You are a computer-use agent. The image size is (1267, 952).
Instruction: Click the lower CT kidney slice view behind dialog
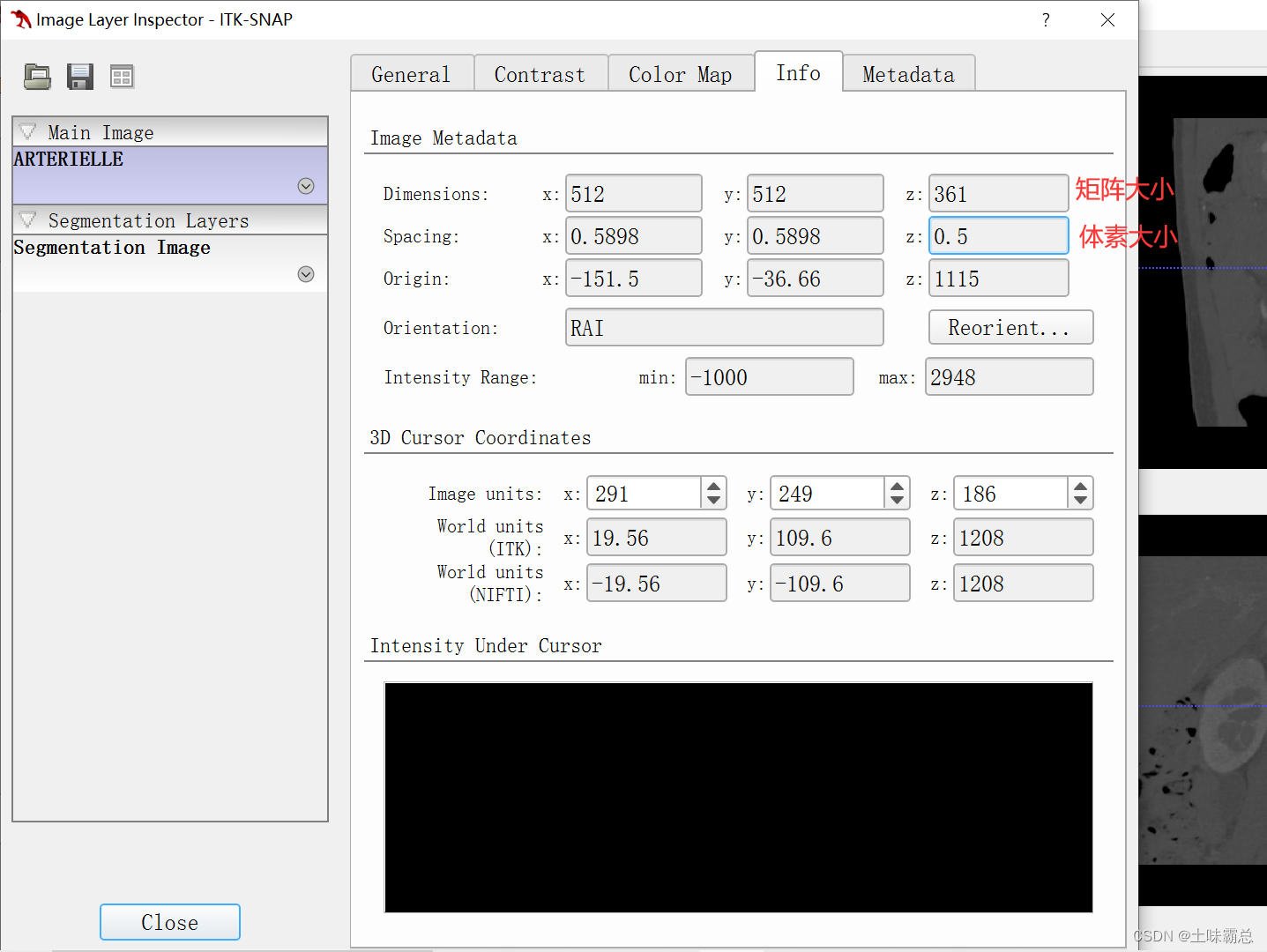click(x=1203, y=710)
